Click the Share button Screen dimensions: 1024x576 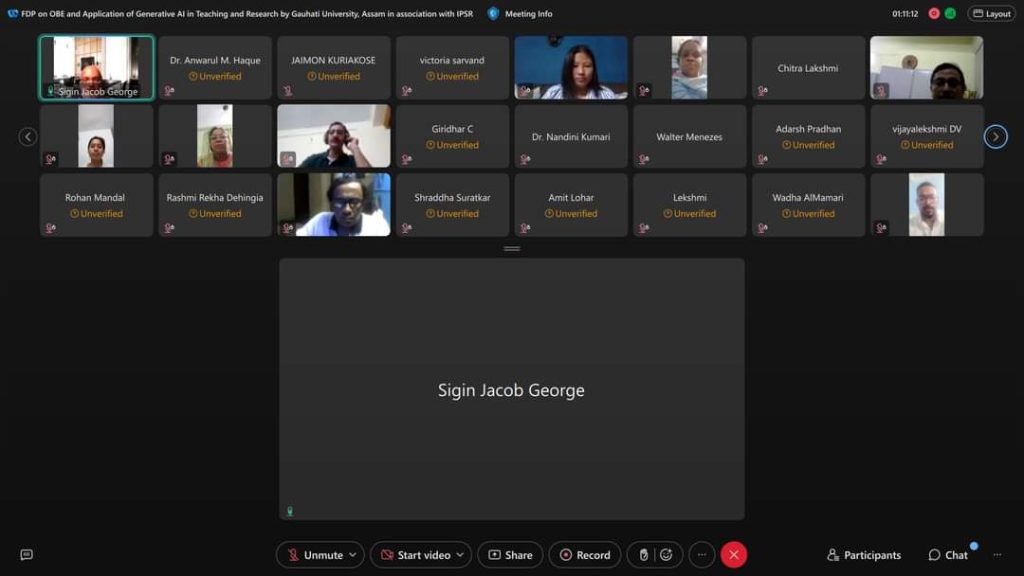(x=510, y=555)
